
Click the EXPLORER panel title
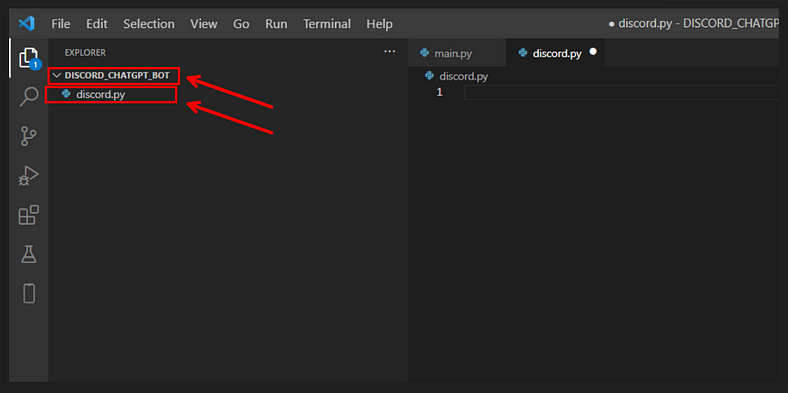(85, 53)
